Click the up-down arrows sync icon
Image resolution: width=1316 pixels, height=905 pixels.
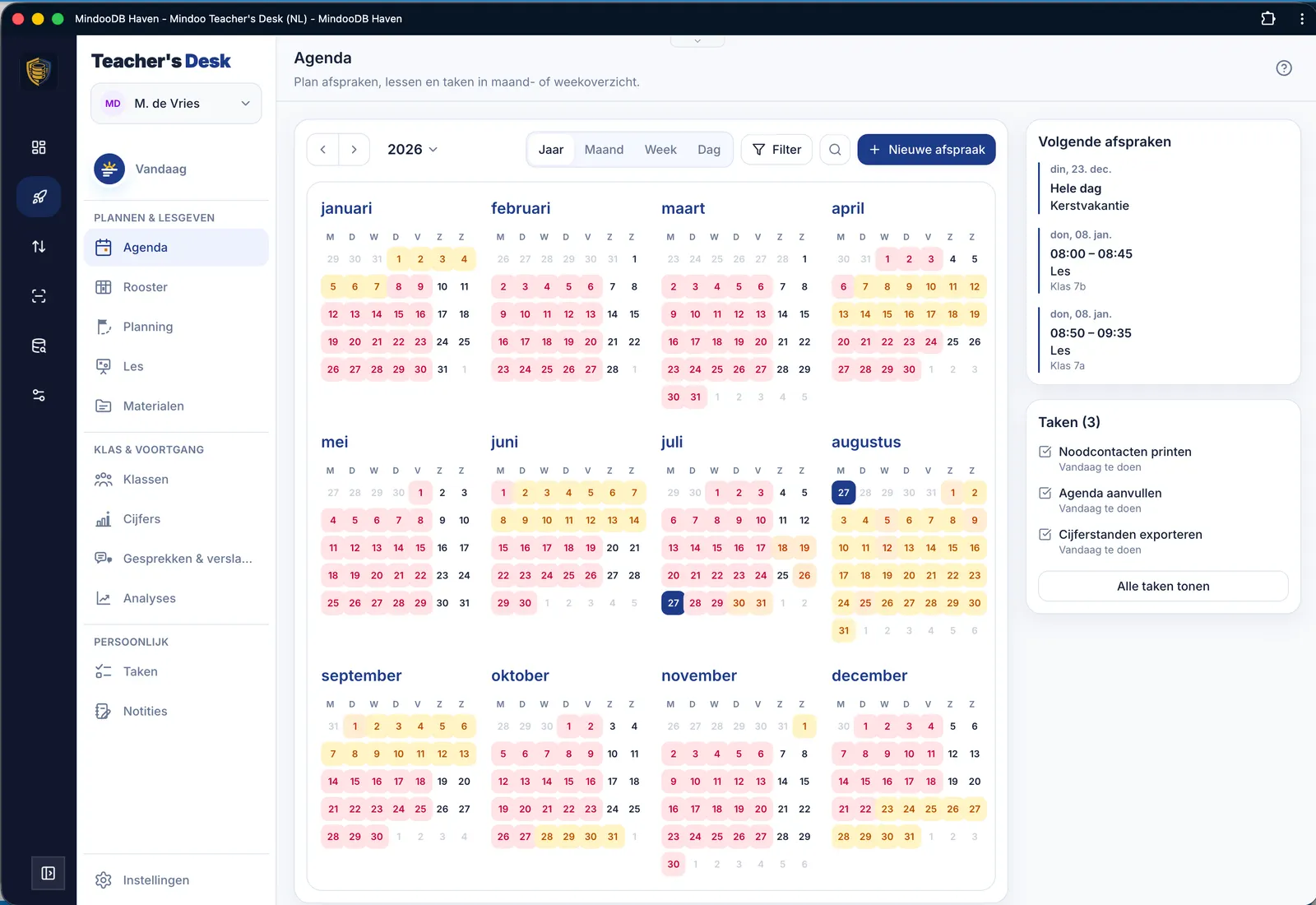point(39,247)
